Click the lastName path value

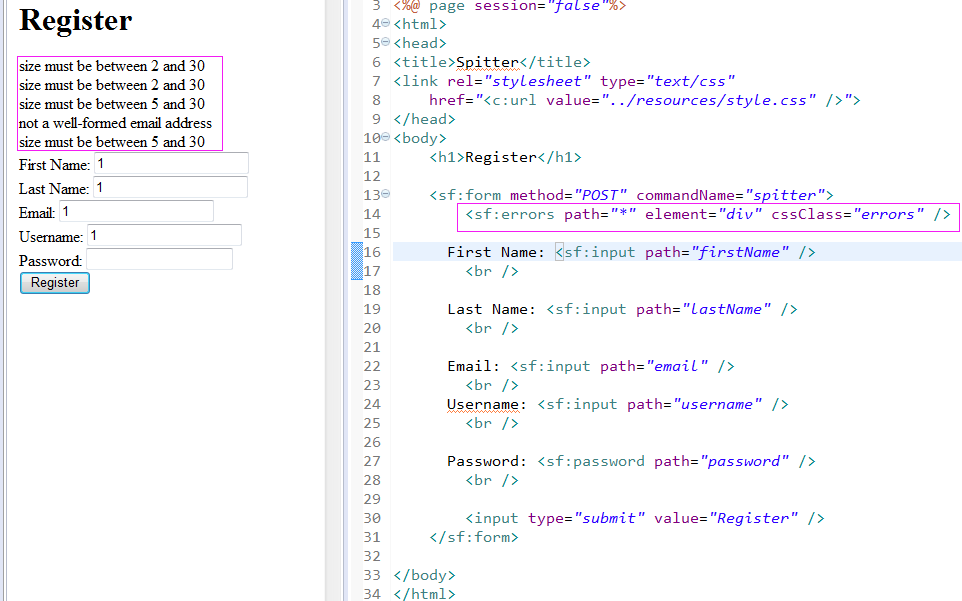coord(726,309)
